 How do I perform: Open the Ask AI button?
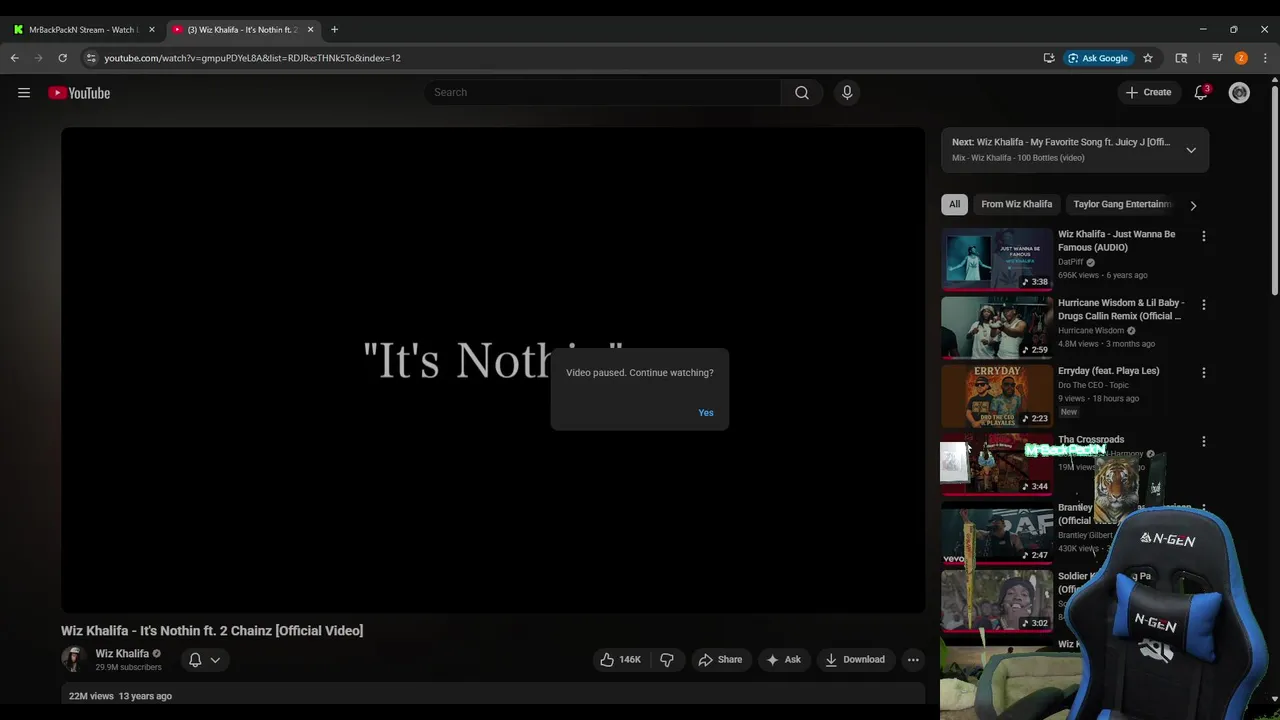click(783, 660)
